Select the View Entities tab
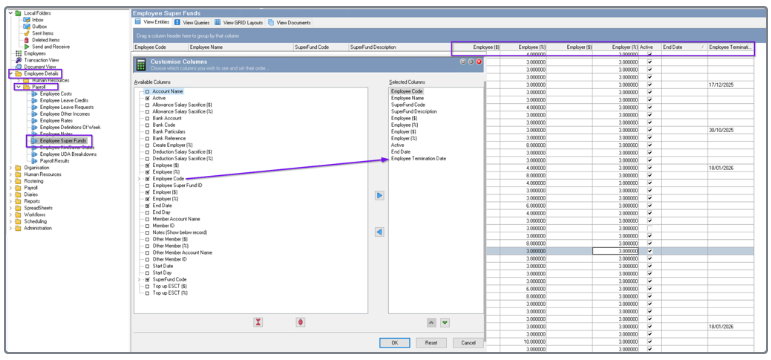771x360 pixels. click(152, 22)
